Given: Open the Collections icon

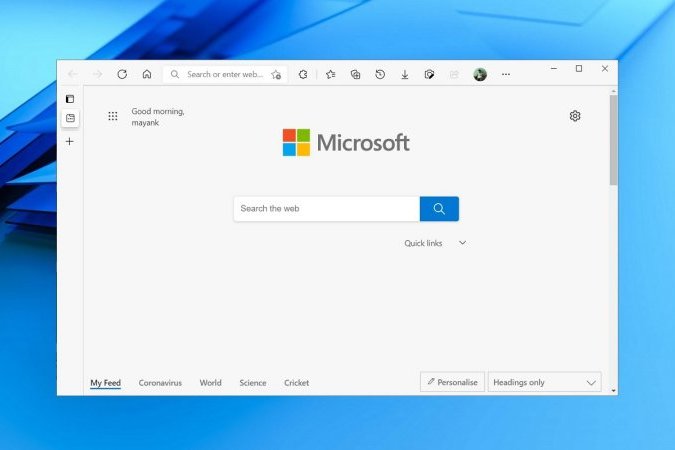Looking at the screenshot, I should click(355, 74).
